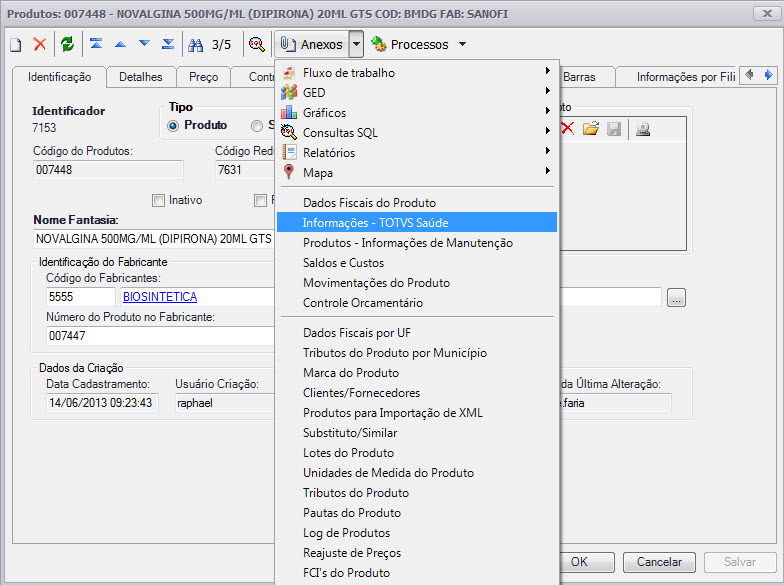Go to first record icon
Image resolution: width=784 pixels, height=585 pixels.
click(x=96, y=44)
